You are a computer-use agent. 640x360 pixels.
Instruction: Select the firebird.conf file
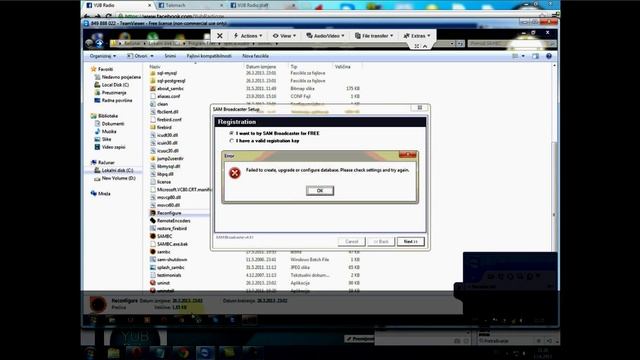coord(166,120)
